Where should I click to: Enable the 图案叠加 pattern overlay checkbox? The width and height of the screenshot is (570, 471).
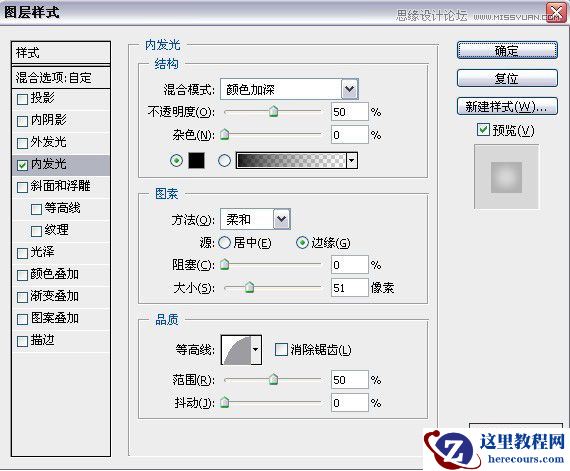coord(23,319)
